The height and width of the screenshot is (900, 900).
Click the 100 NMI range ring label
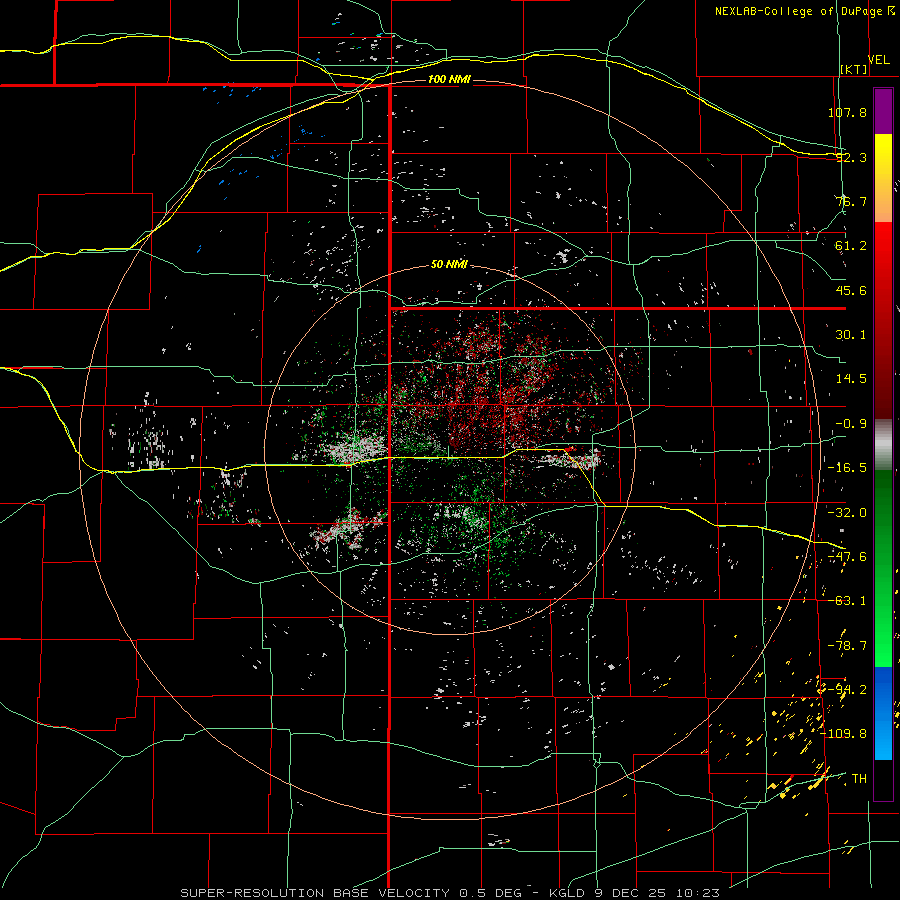coord(449,79)
